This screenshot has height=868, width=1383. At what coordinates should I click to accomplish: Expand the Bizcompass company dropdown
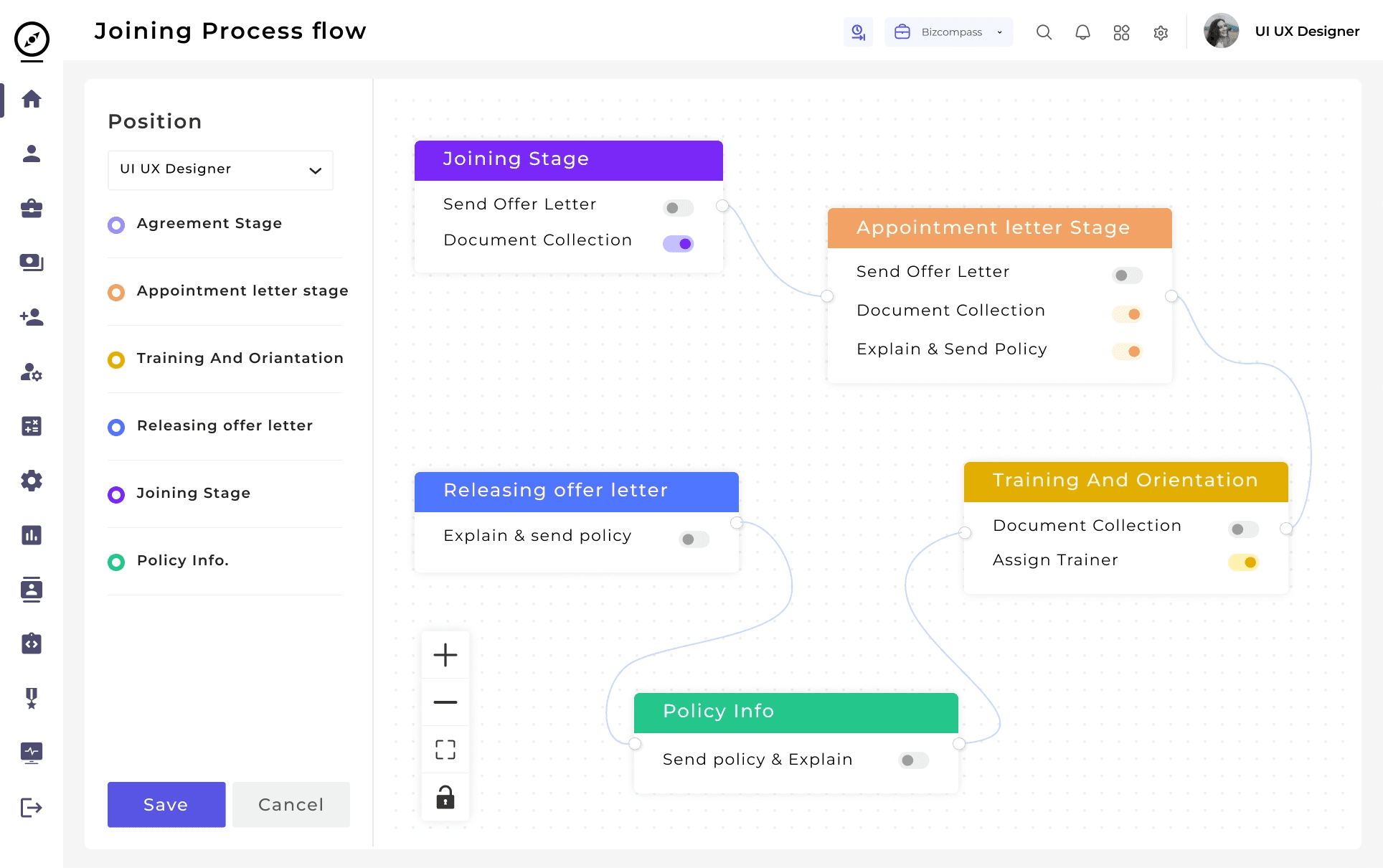[x=948, y=32]
